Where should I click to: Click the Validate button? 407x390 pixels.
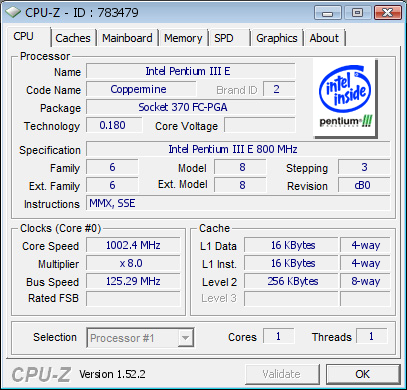click(282, 374)
